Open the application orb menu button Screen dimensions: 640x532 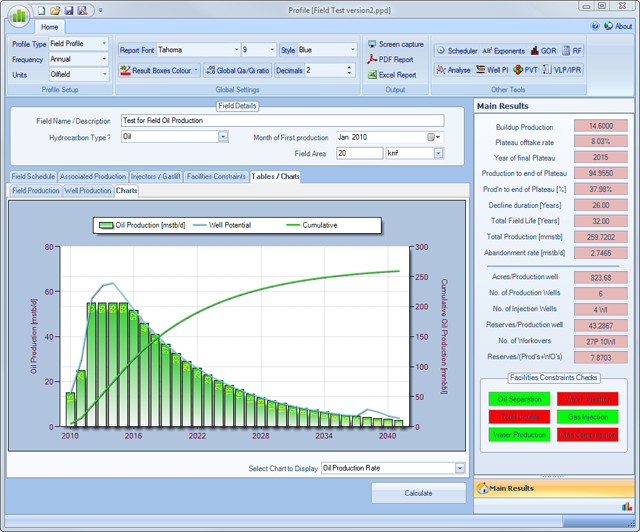[x=19, y=16]
